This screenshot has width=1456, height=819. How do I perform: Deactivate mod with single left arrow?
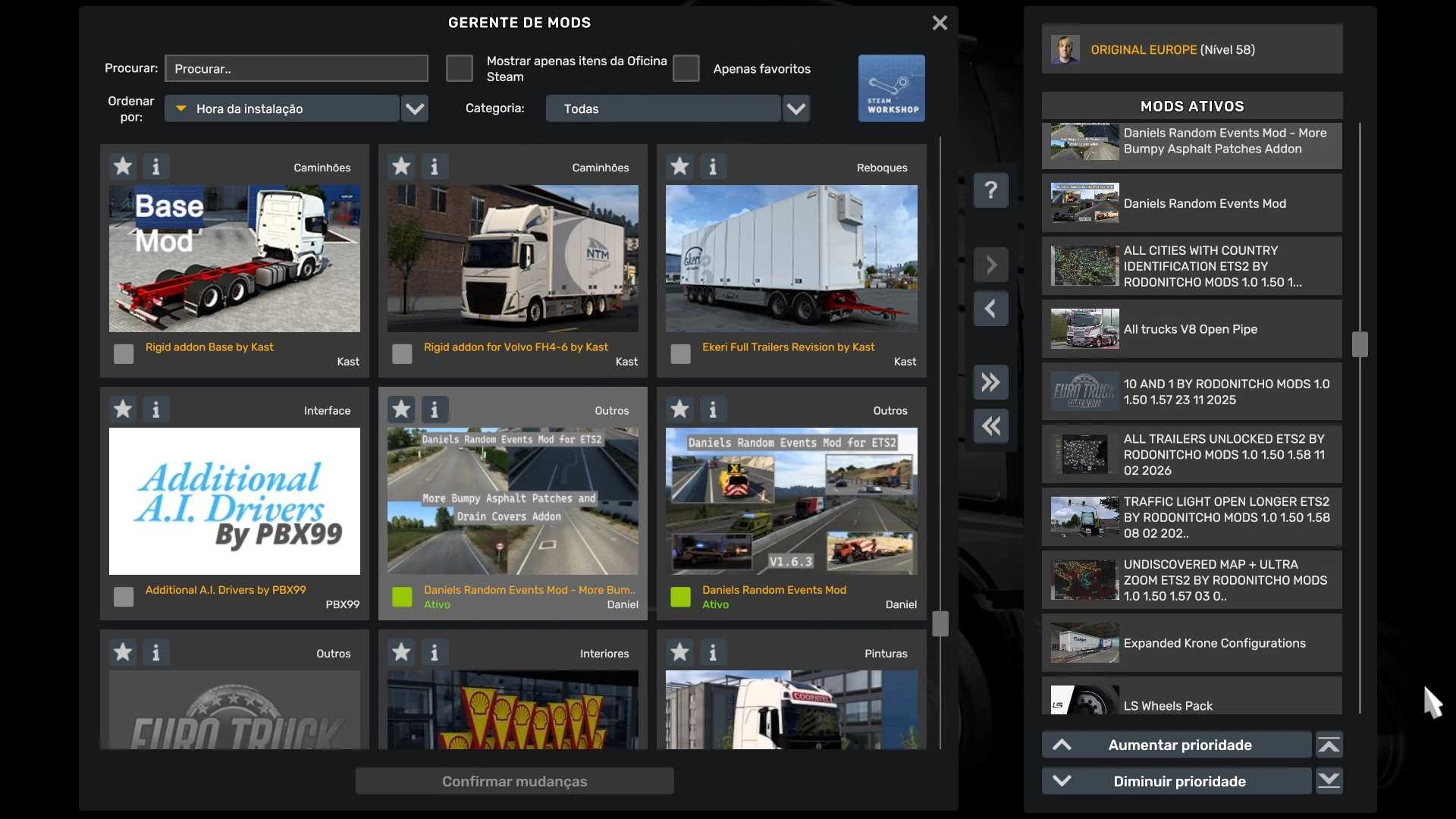point(990,309)
